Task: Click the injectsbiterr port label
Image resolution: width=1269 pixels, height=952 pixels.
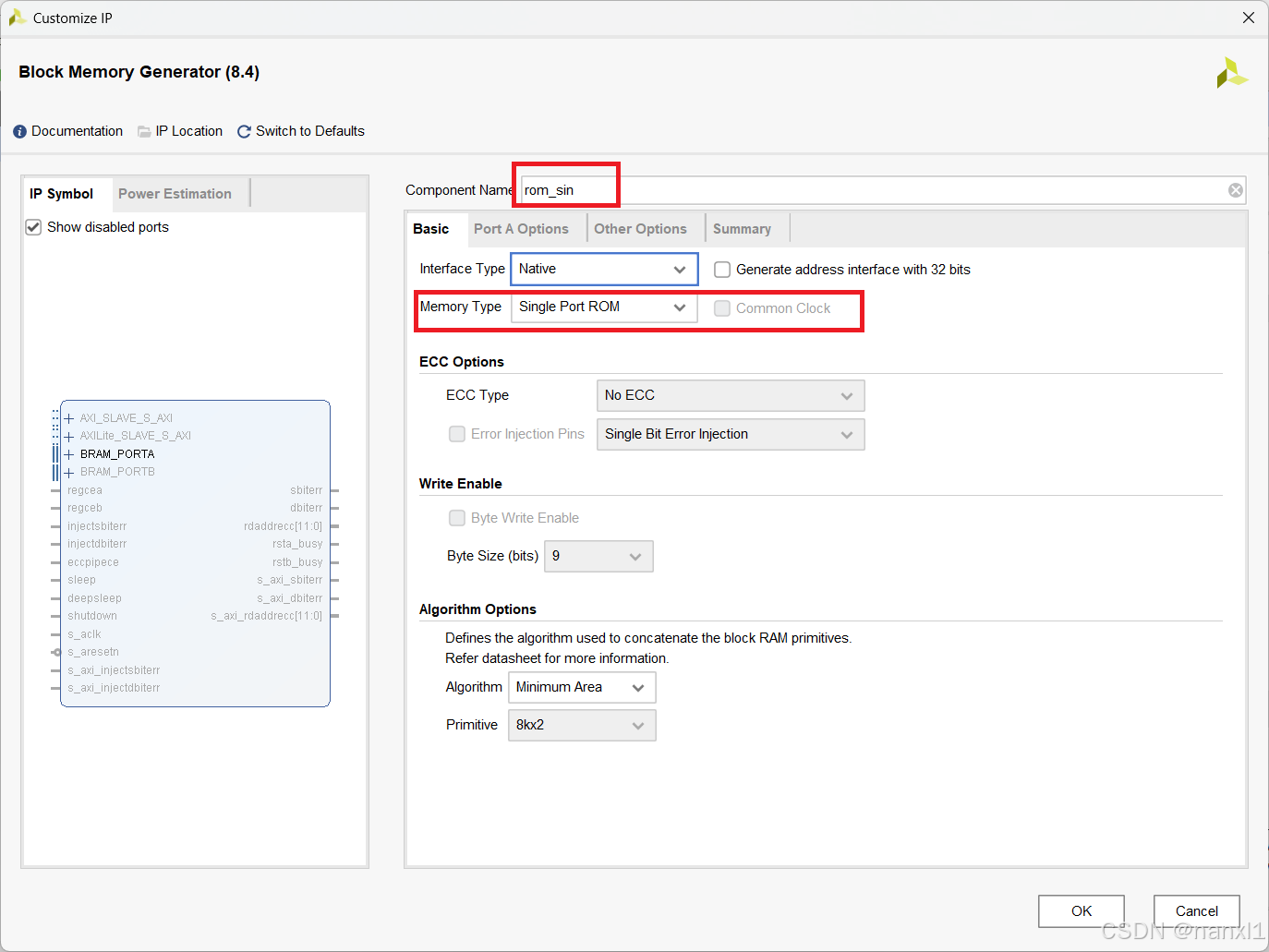Action: [97, 526]
